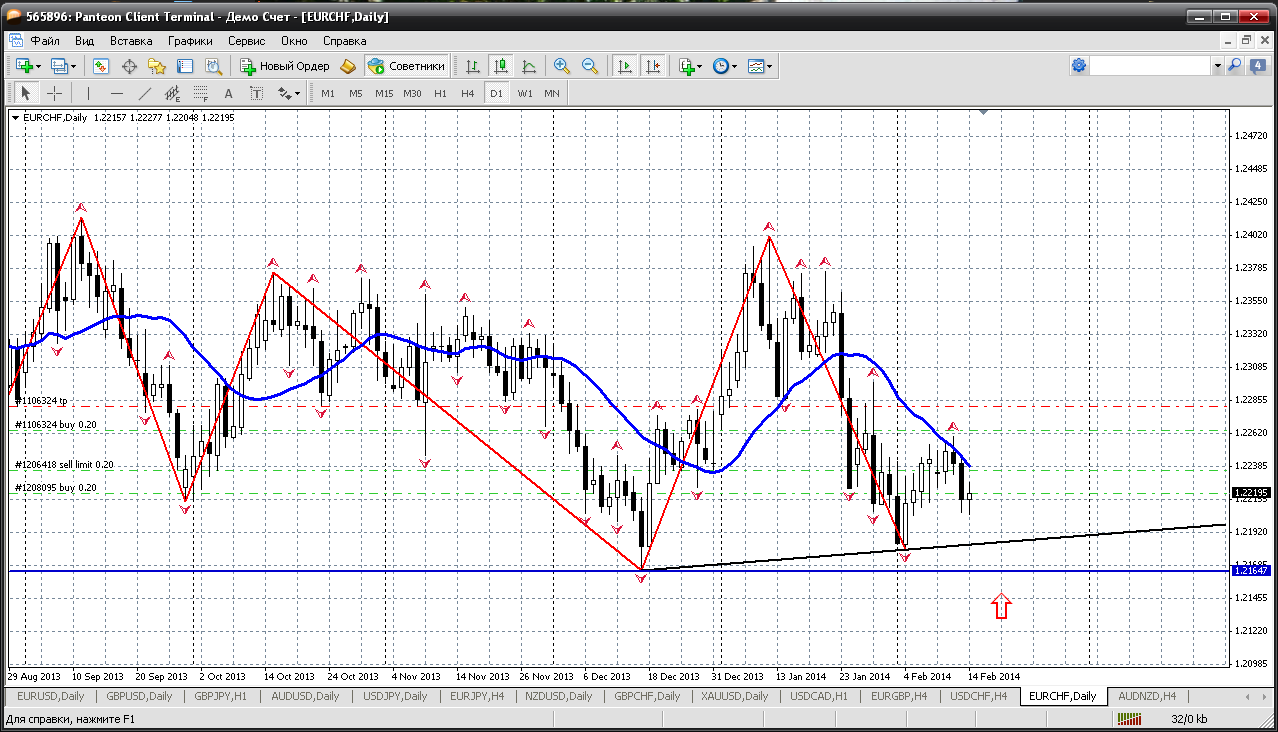Viewport: 1278px width, 732px height.
Task: Switch chart to Candlesticks mode
Action: pos(501,66)
